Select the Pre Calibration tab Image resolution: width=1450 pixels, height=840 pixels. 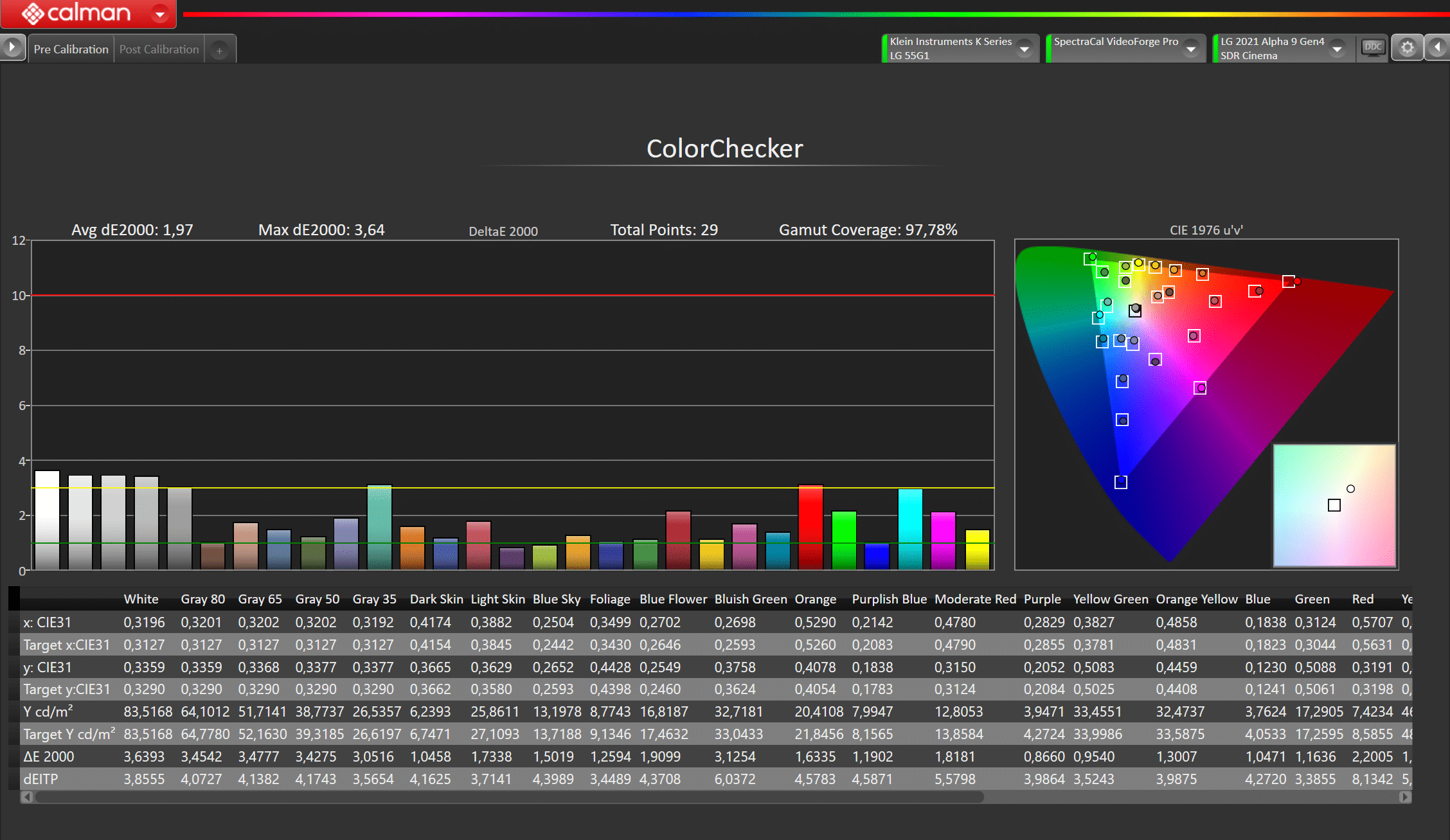pyautogui.click(x=71, y=49)
